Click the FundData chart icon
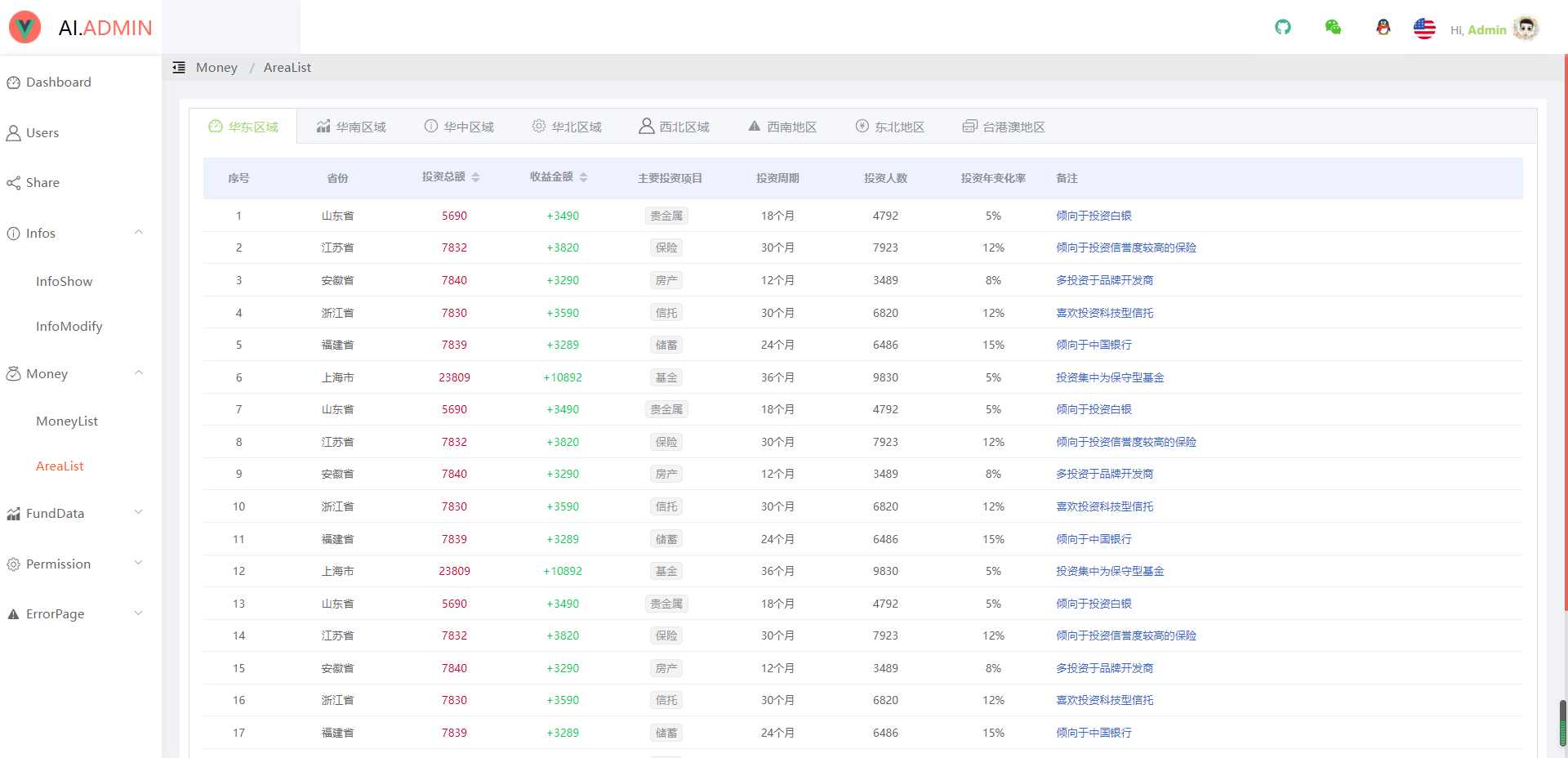1568x758 pixels. click(13, 514)
